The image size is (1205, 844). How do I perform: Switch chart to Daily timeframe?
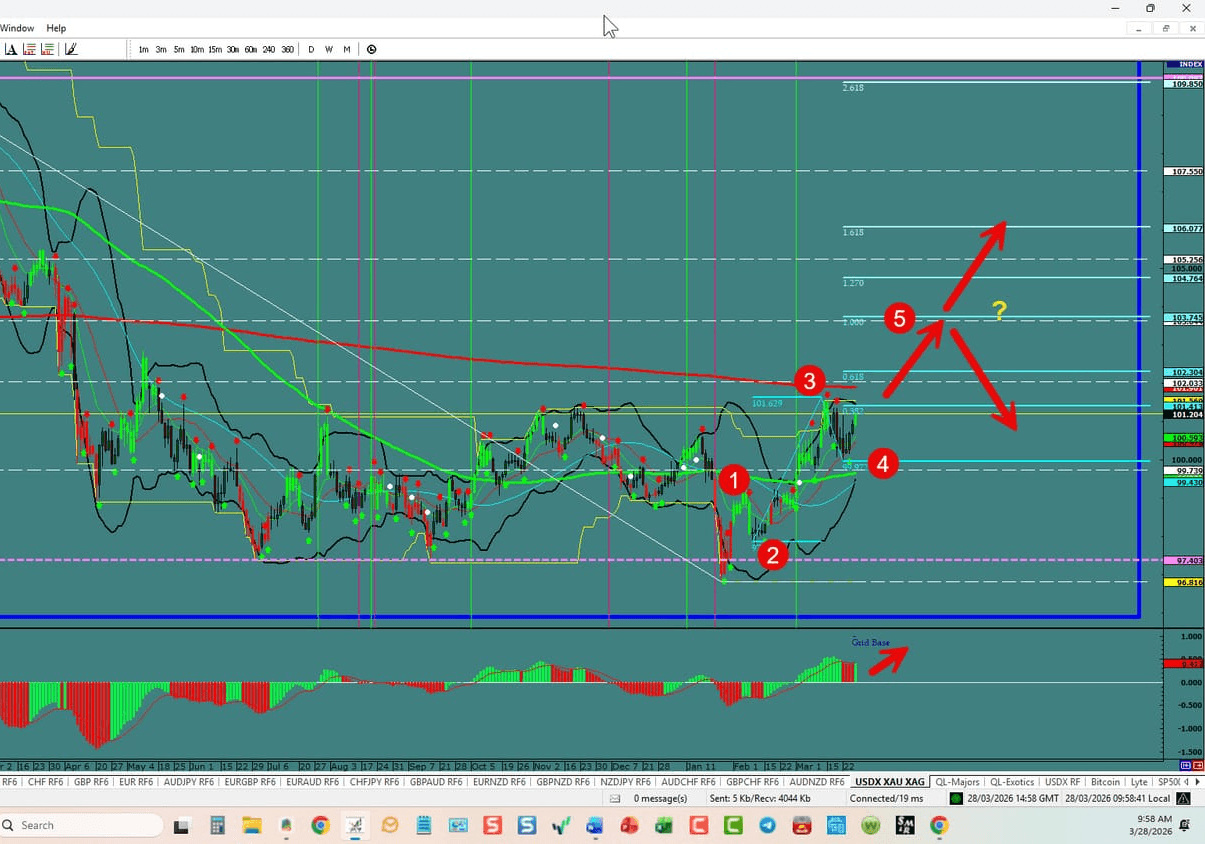[310, 48]
